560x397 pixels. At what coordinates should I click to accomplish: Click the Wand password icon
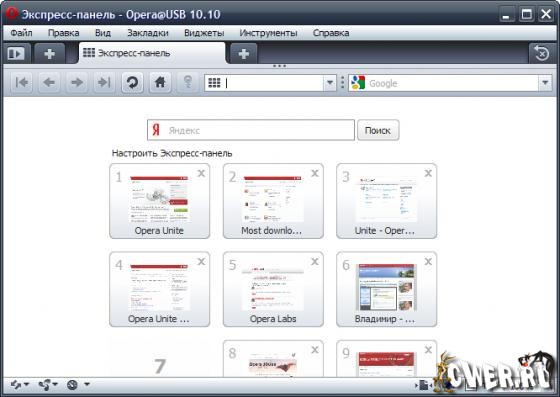188,83
